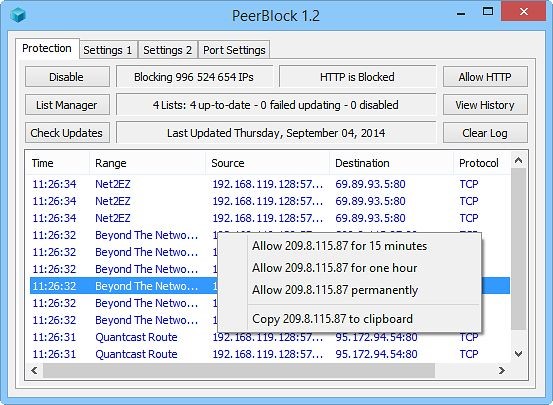Screen dimensions: 553x405
Task: Click the PeerBlock cube icon in title bar
Action: [x=18, y=15]
